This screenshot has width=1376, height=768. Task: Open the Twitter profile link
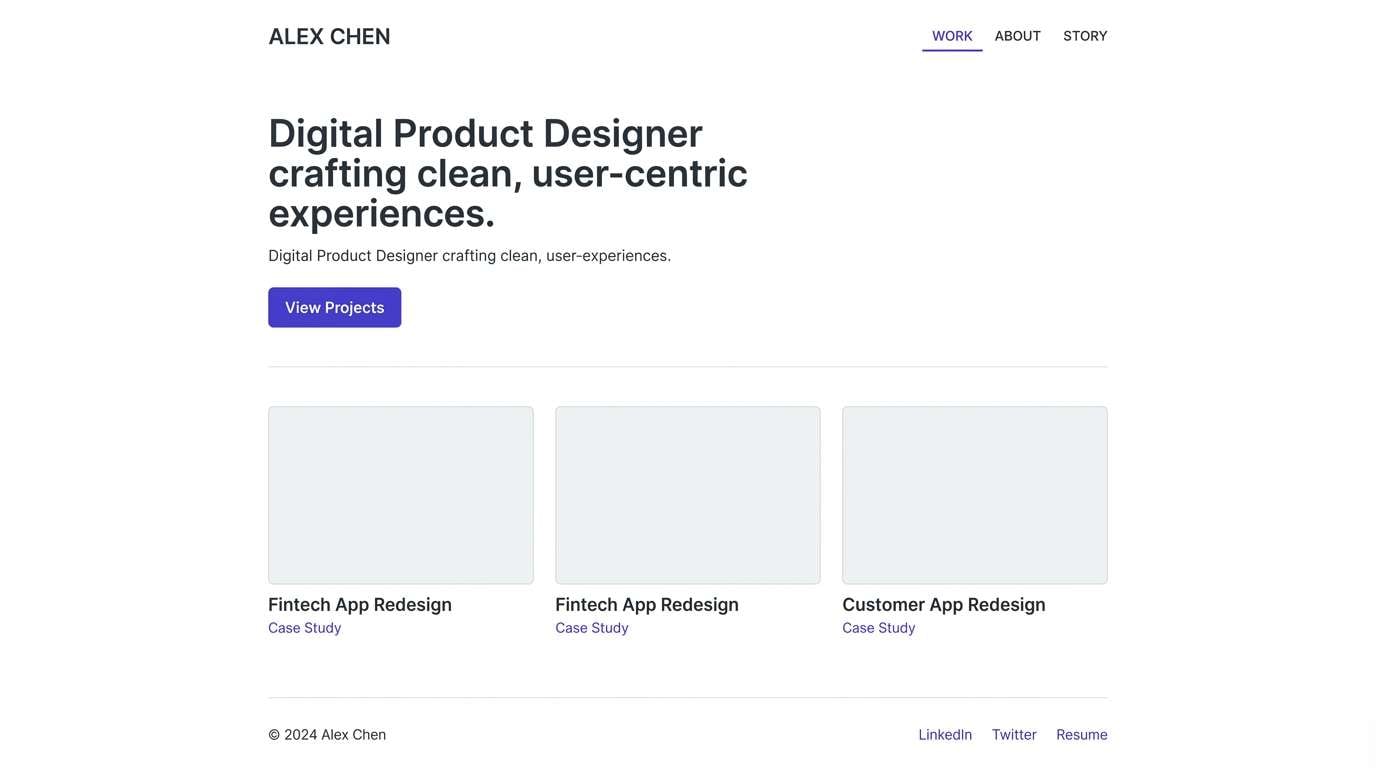click(x=1014, y=734)
